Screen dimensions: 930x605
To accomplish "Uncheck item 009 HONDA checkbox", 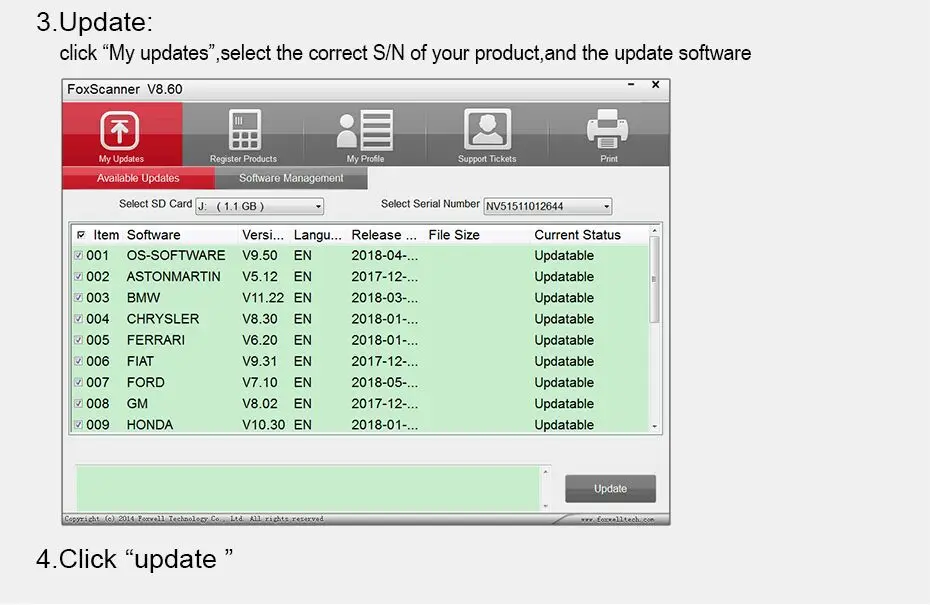I will pos(78,425).
